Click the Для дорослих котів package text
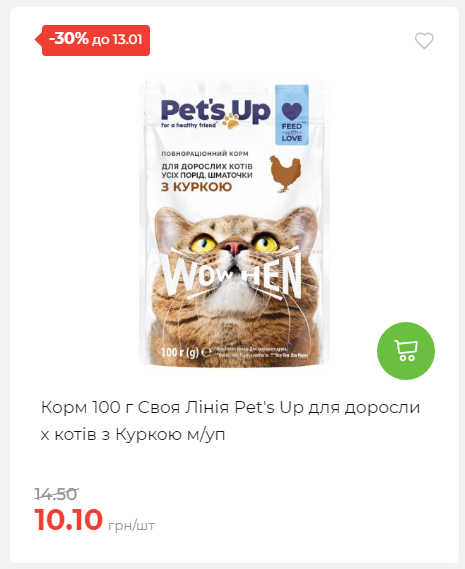465x569 pixels. point(207,167)
